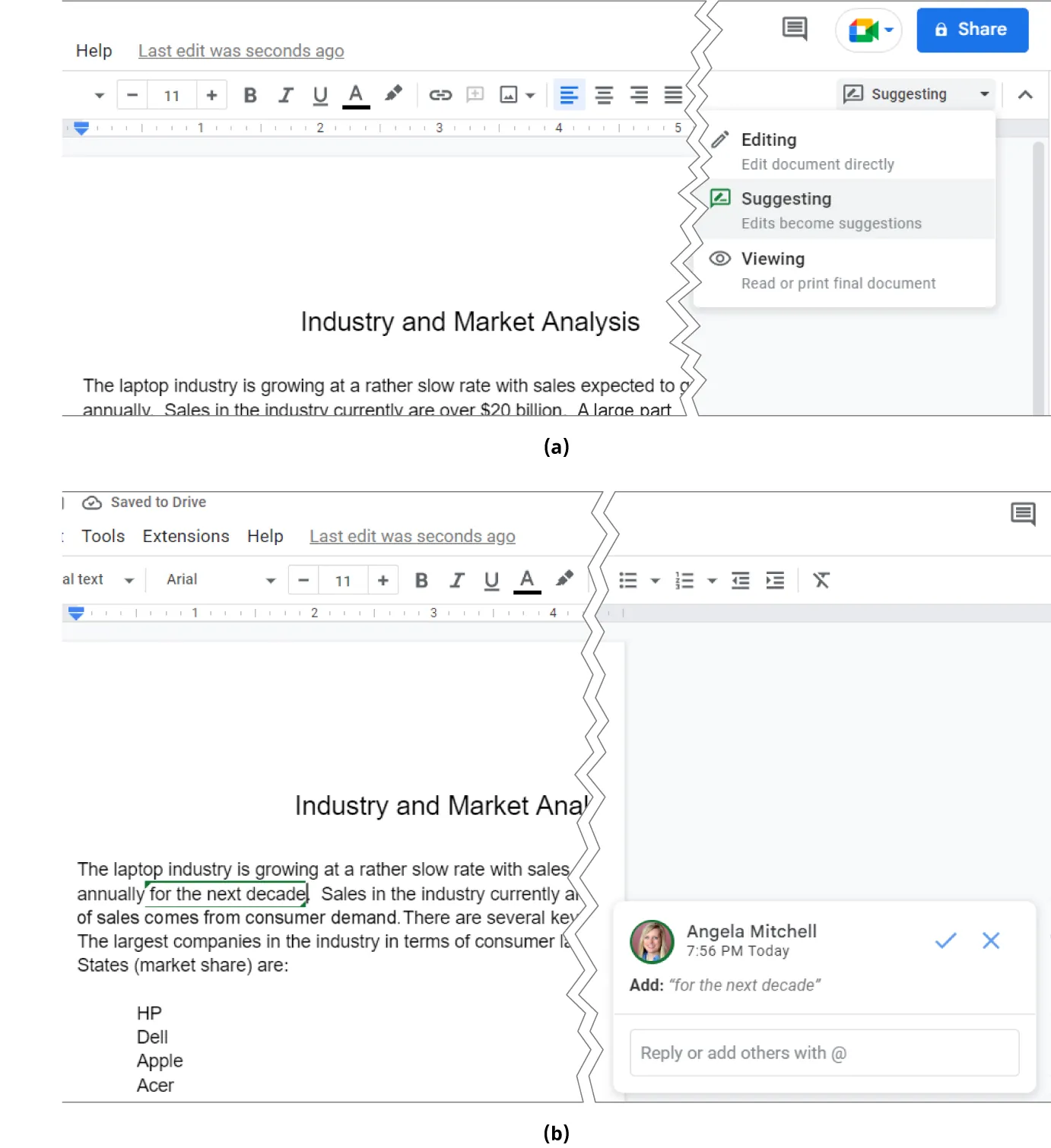
Task: Toggle center alignment
Action: 604,94
